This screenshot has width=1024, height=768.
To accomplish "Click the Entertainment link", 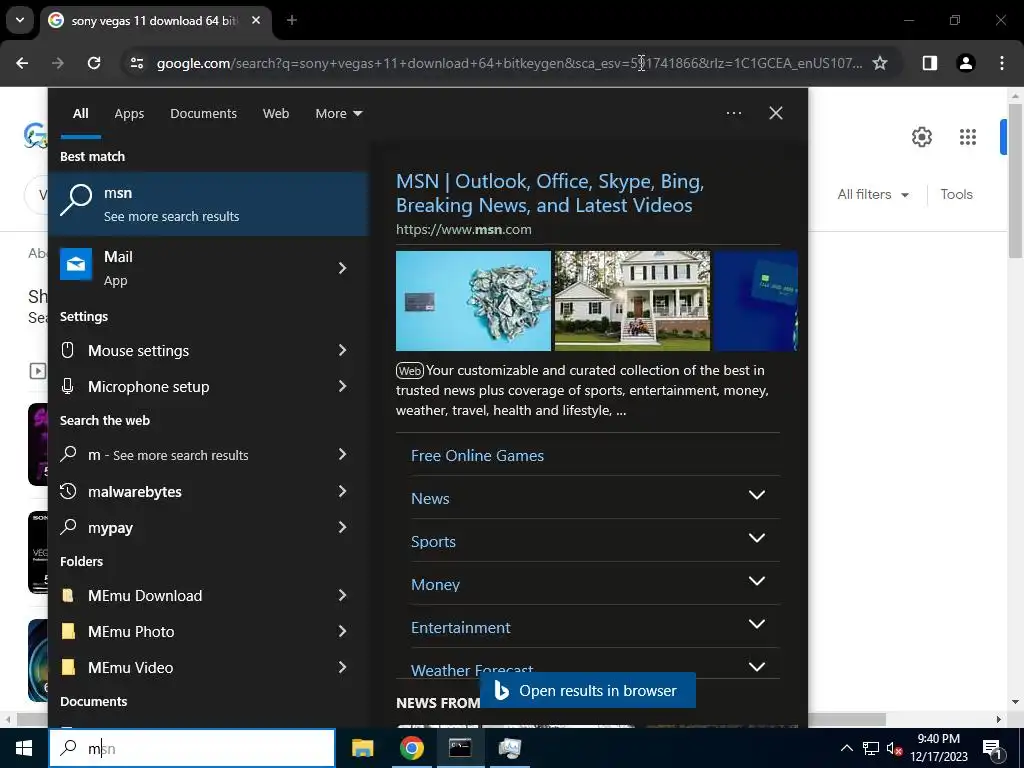I will click(x=460, y=628).
